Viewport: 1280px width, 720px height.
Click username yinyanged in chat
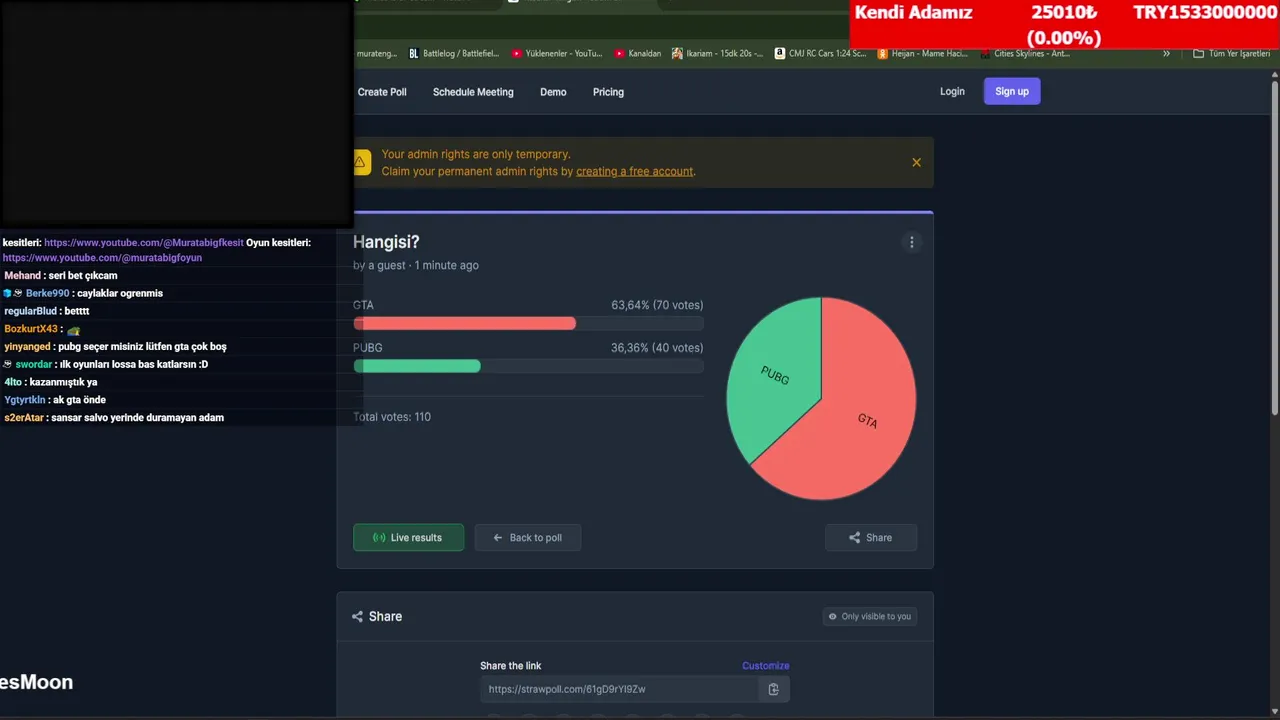coord(27,347)
